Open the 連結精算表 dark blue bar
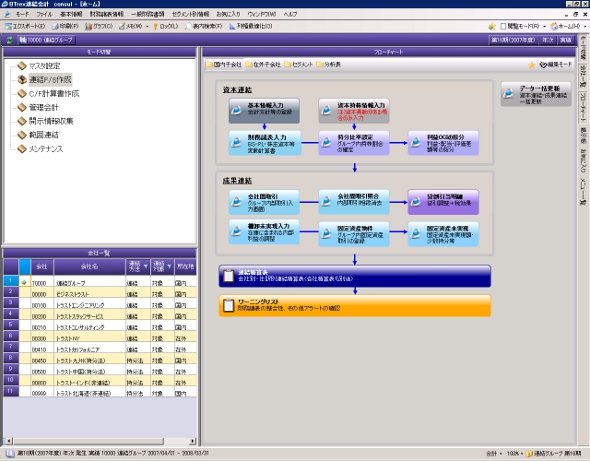Screen dimensions: 590x461 pyautogui.click(x=355, y=276)
